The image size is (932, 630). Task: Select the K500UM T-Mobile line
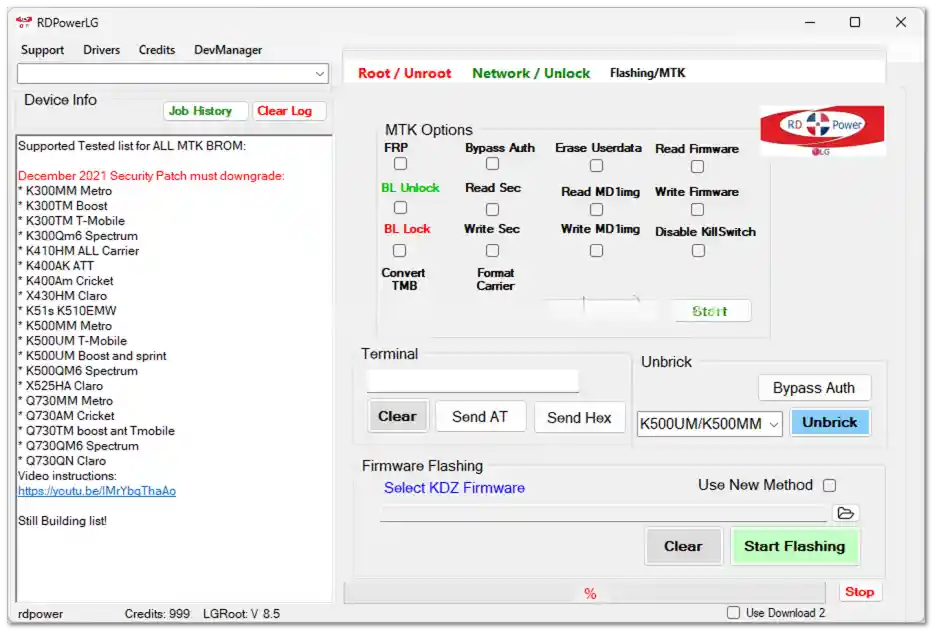tap(73, 341)
